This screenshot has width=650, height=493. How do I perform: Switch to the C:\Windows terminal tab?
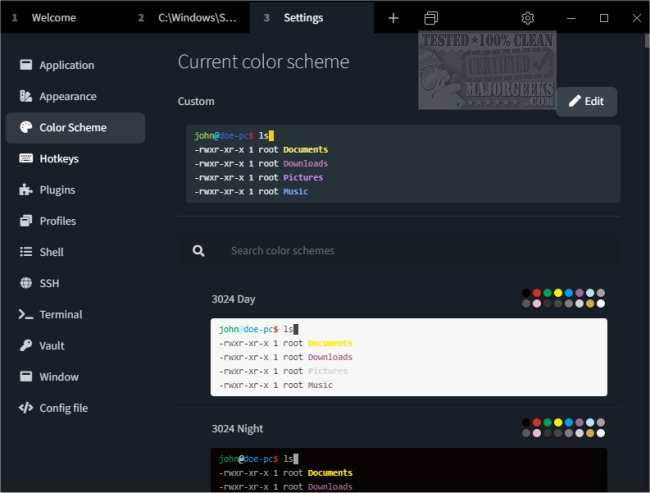190,18
